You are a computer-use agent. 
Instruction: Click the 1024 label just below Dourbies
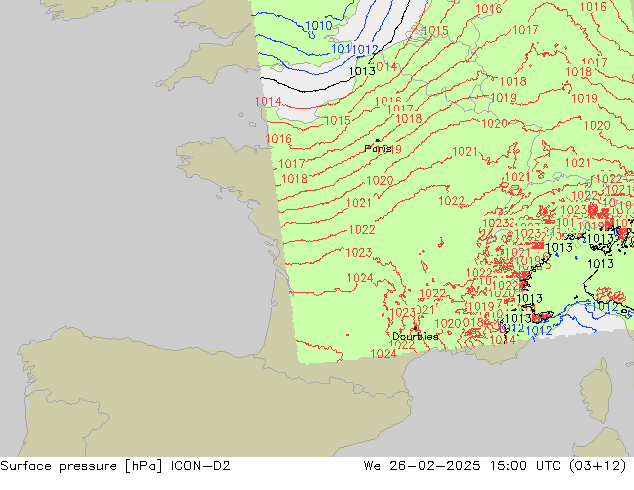(x=383, y=354)
